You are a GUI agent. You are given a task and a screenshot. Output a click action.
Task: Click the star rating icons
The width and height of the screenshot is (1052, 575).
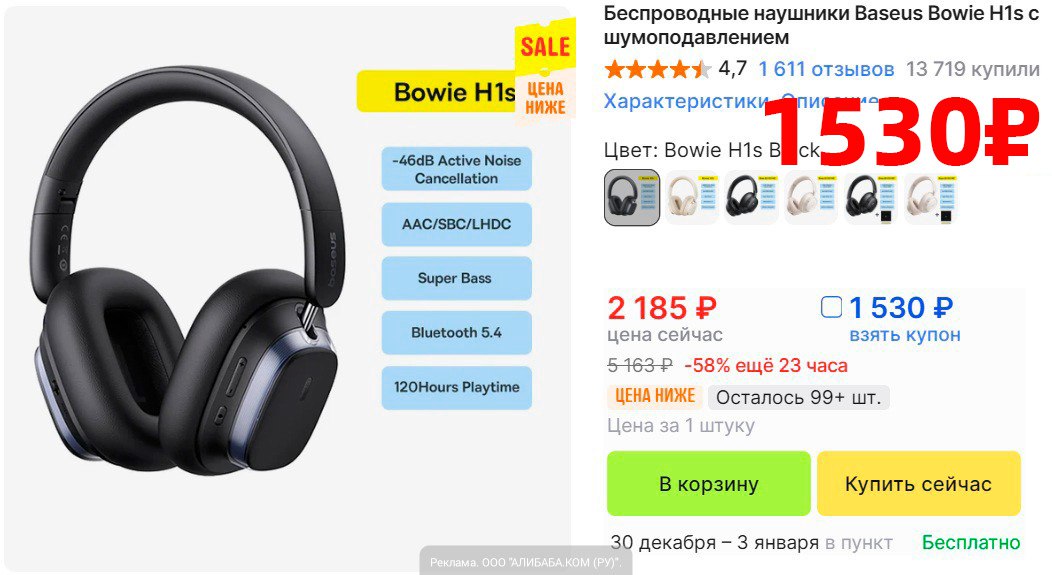(658, 68)
